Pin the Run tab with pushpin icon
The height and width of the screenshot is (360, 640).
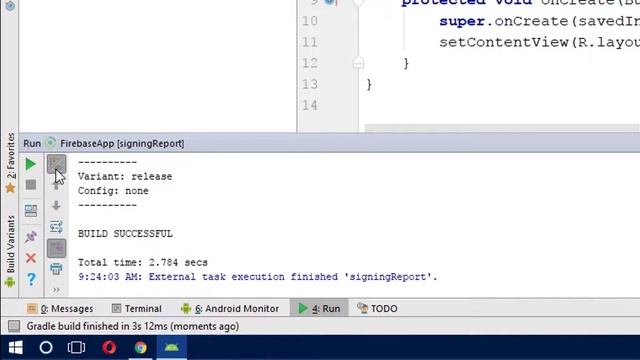31,237
